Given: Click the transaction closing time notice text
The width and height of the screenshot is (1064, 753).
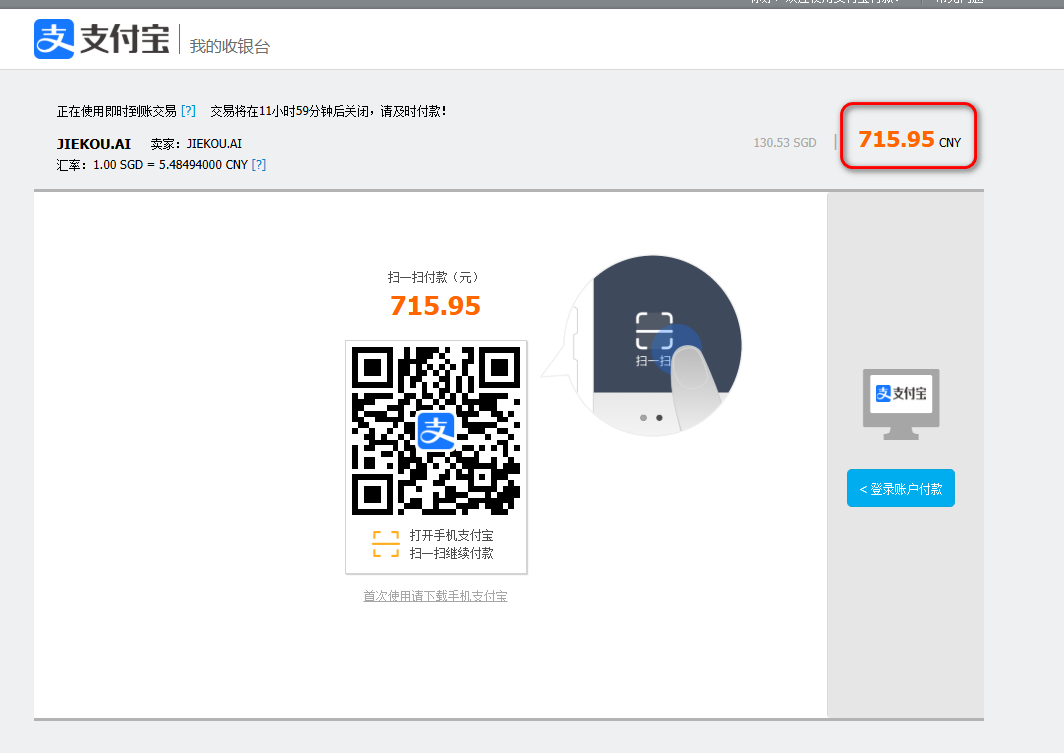Looking at the screenshot, I should click(x=328, y=111).
